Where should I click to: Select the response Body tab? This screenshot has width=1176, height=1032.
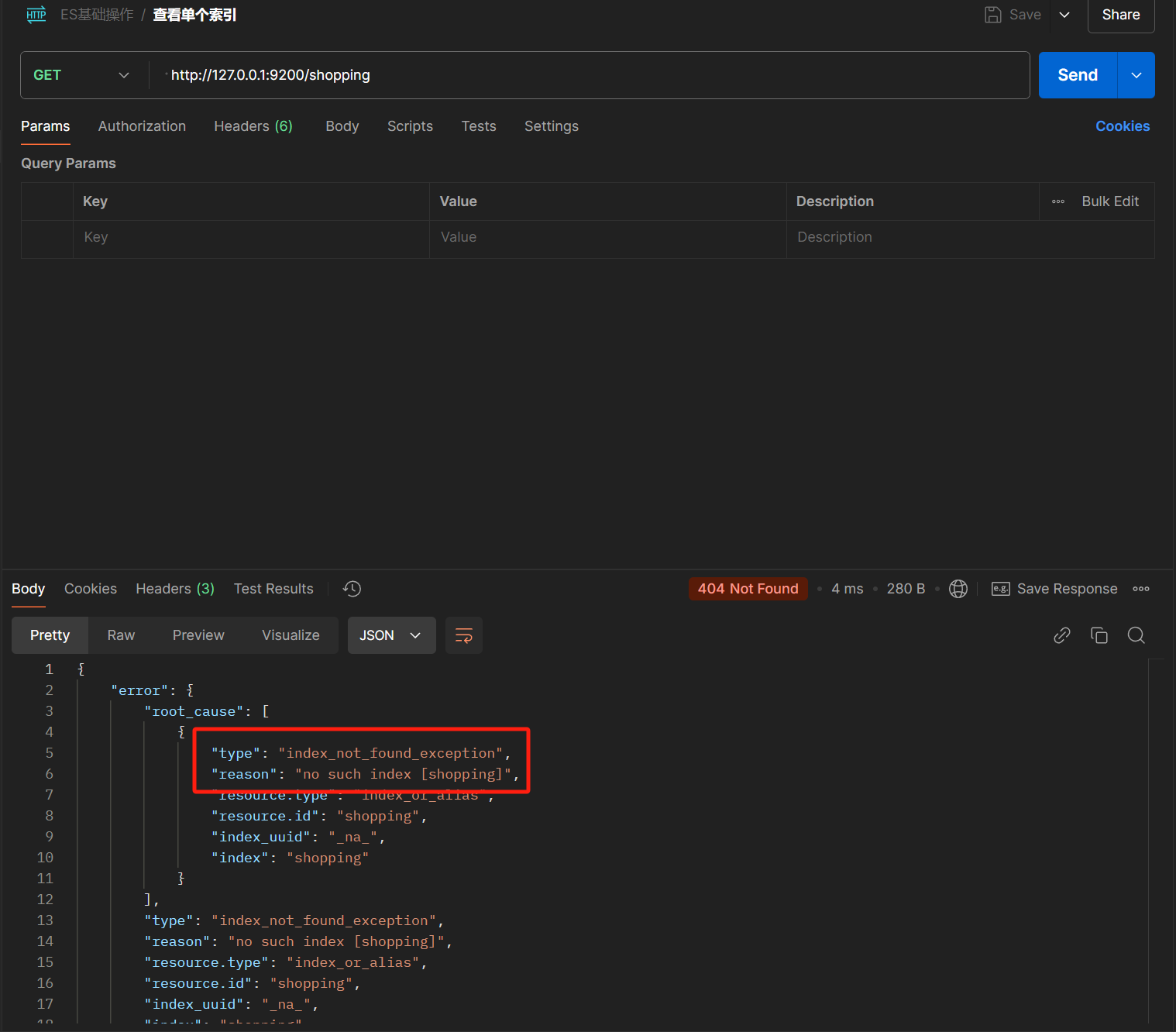point(29,589)
